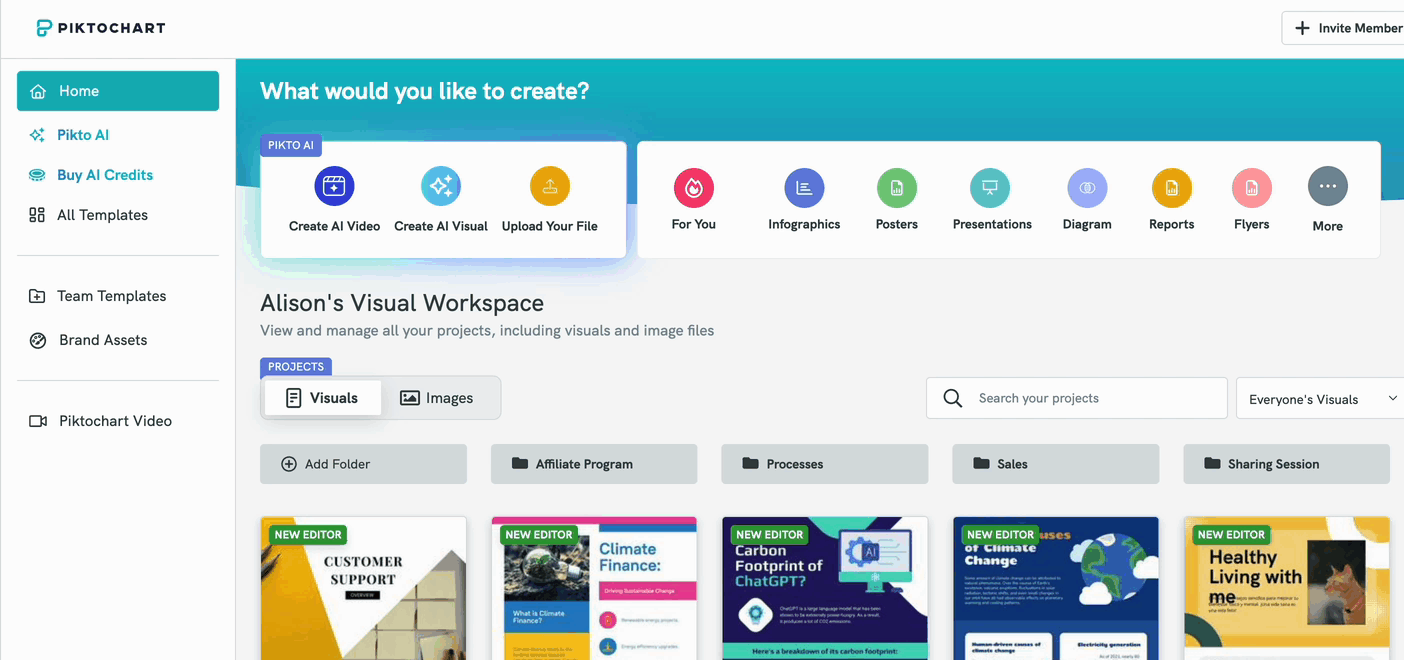This screenshot has height=660, width=1405.
Task: Open the Everyone's Visuals dropdown
Action: (x=1321, y=398)
